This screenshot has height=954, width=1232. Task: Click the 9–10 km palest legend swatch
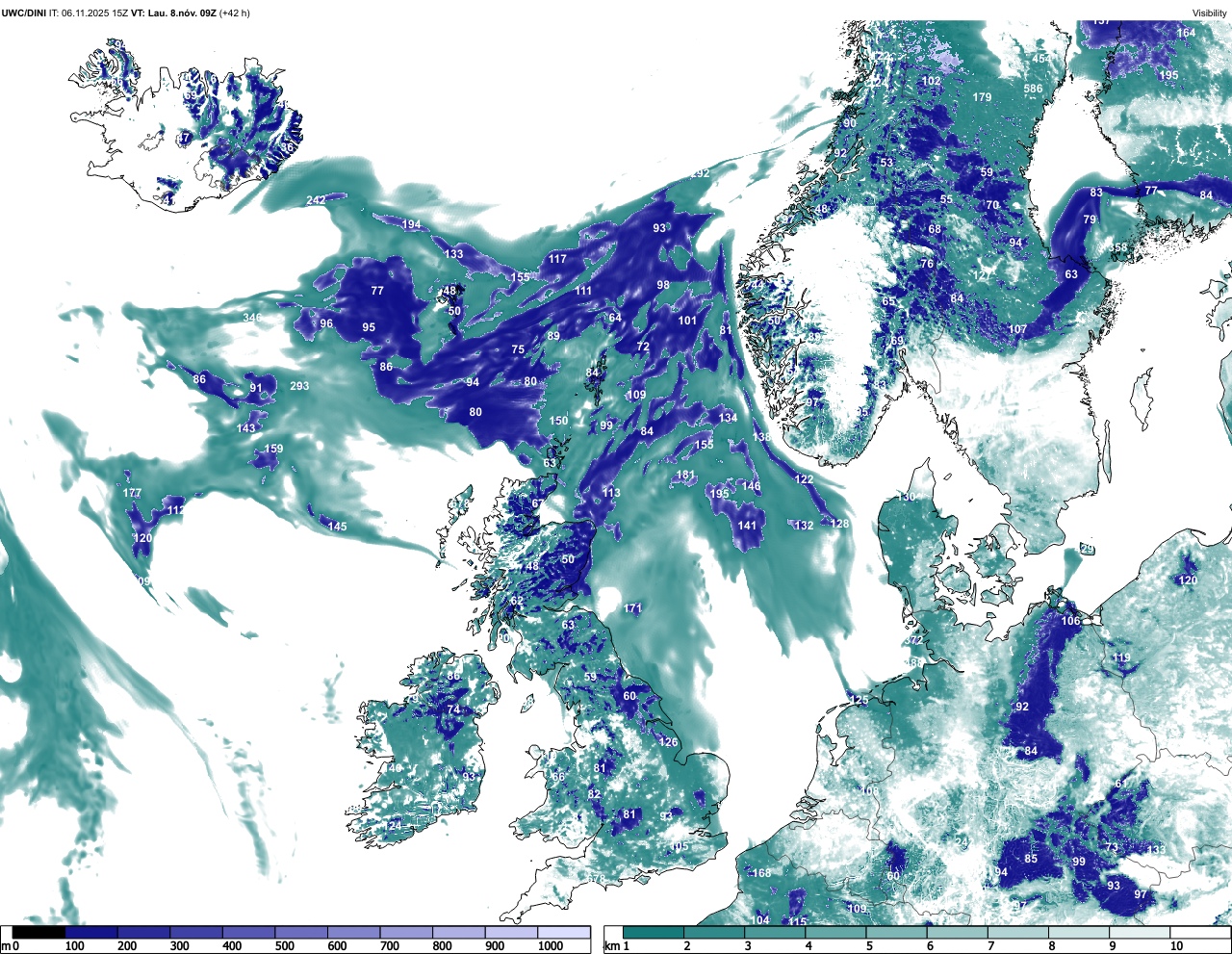click(x=1141, y=932)
